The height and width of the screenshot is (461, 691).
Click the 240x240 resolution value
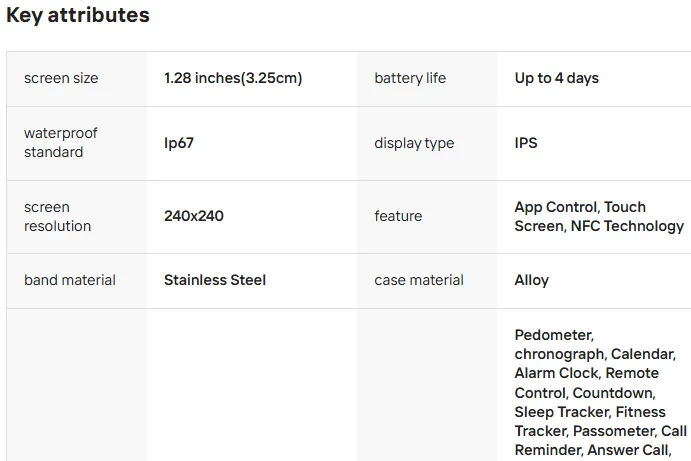click(x=194, y=216)
